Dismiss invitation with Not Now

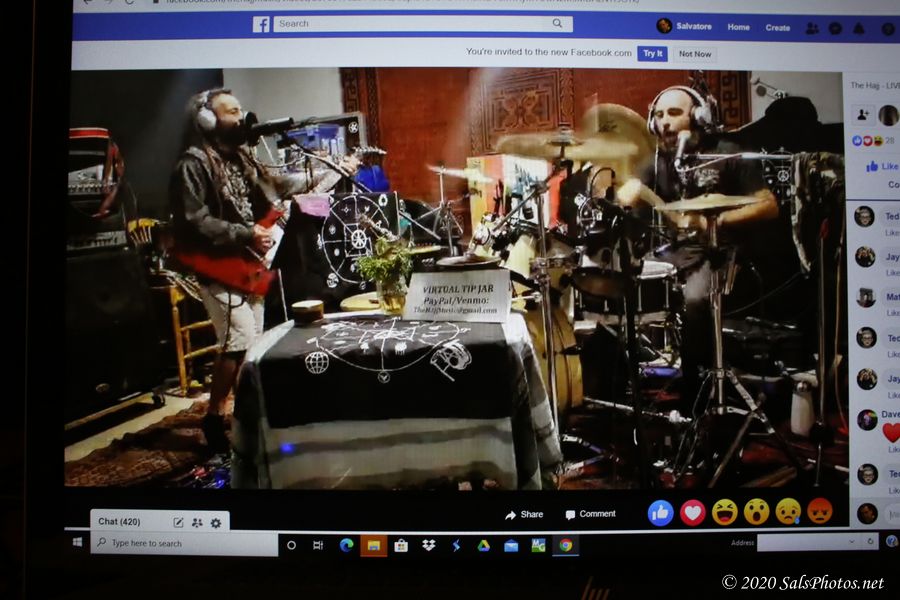[695, 54]
